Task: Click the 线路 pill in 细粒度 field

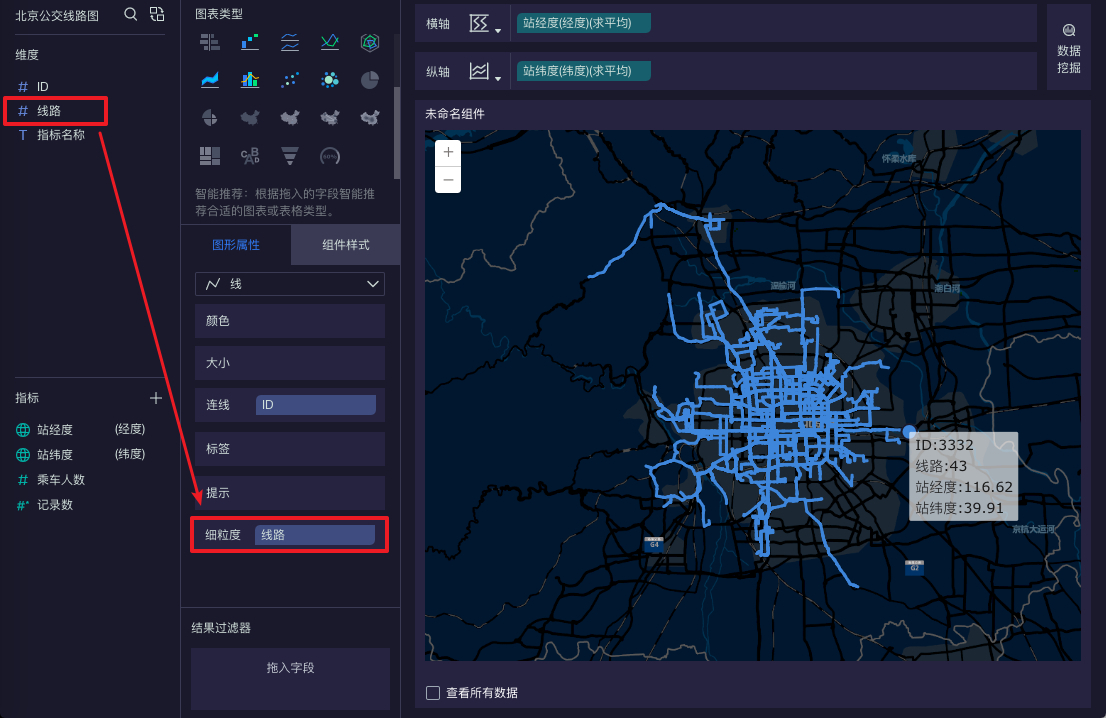Action: tap(315, 535)
